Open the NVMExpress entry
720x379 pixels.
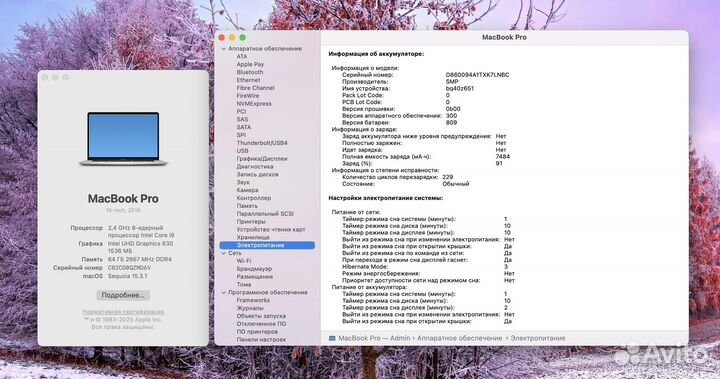tap(254, 103)
